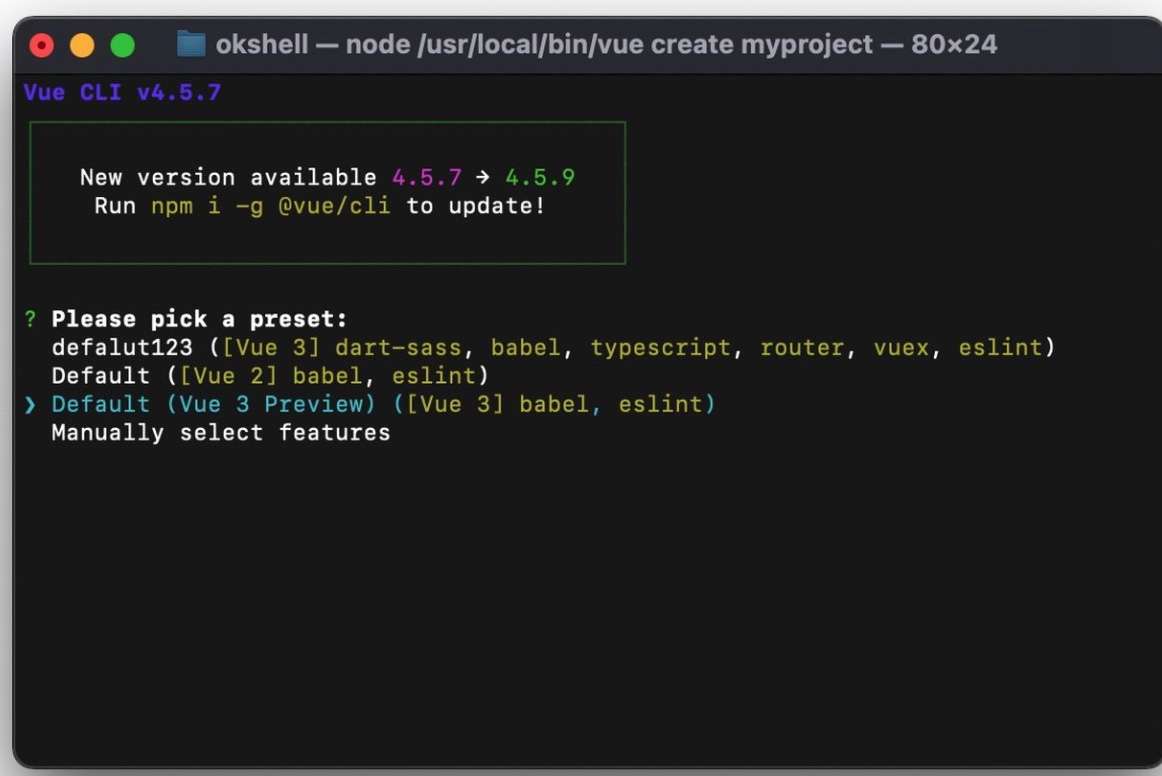The image size is (1162, 776).
Task: Click the cyan selection arrow pointer
Action: click(x=30, y=405)
